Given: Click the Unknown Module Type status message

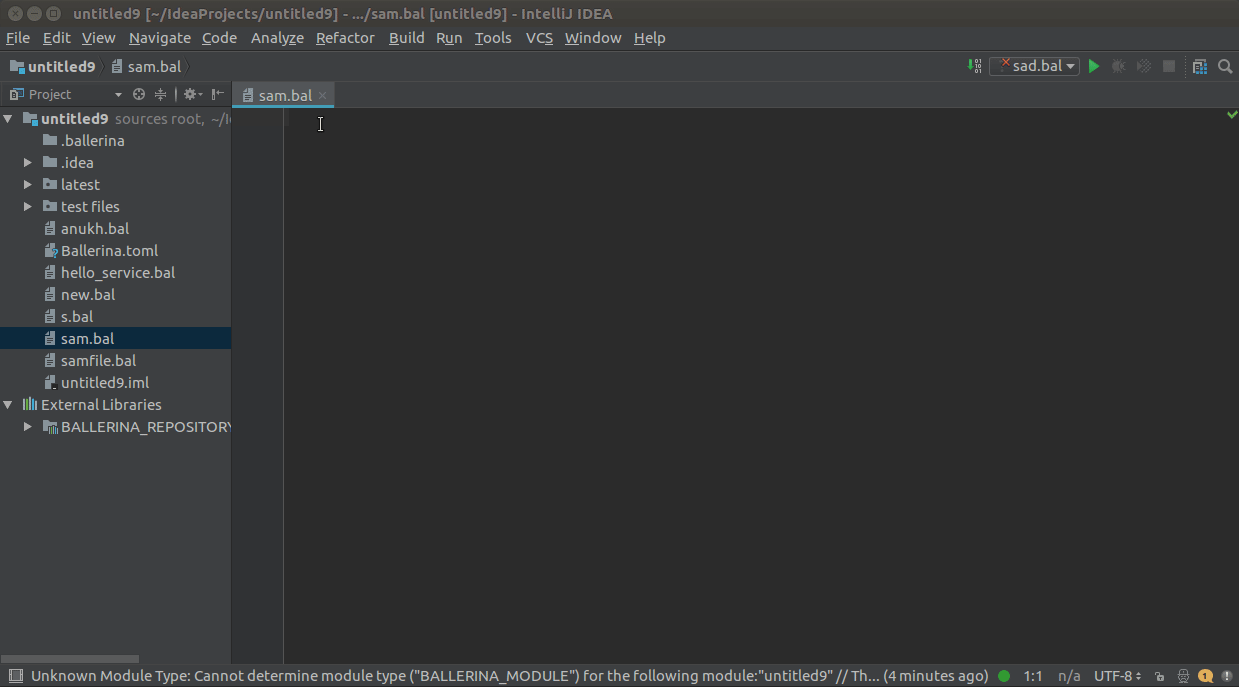Looking at the screenshot, I should [x=509, y=676].
